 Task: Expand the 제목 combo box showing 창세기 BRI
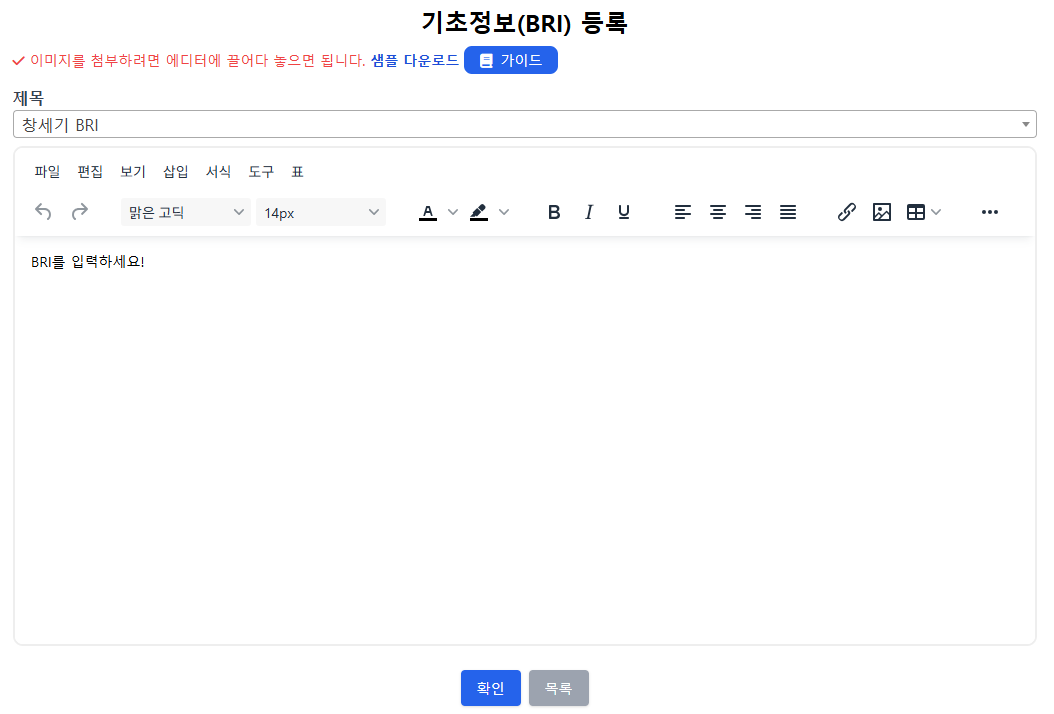(524, 124)
